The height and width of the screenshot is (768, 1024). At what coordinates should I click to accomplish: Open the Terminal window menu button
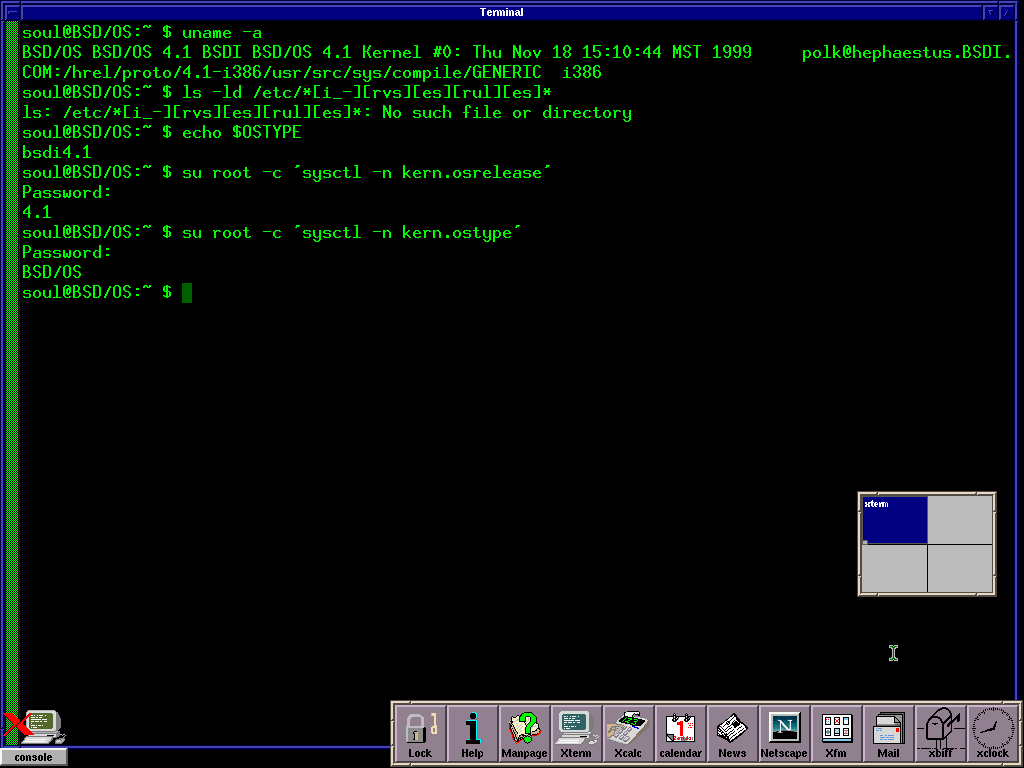click(12, 12)
